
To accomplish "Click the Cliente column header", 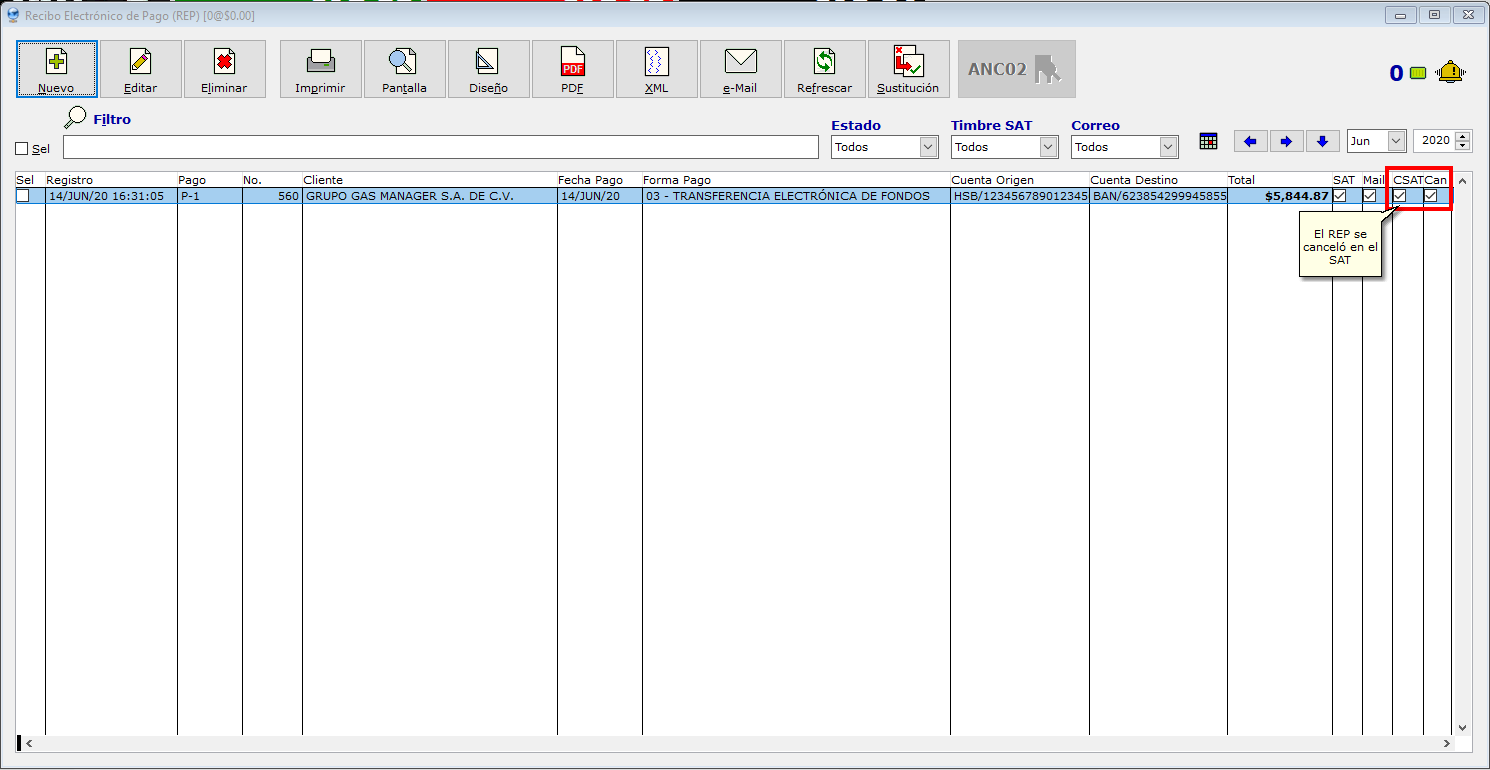I will coord(323,180).
